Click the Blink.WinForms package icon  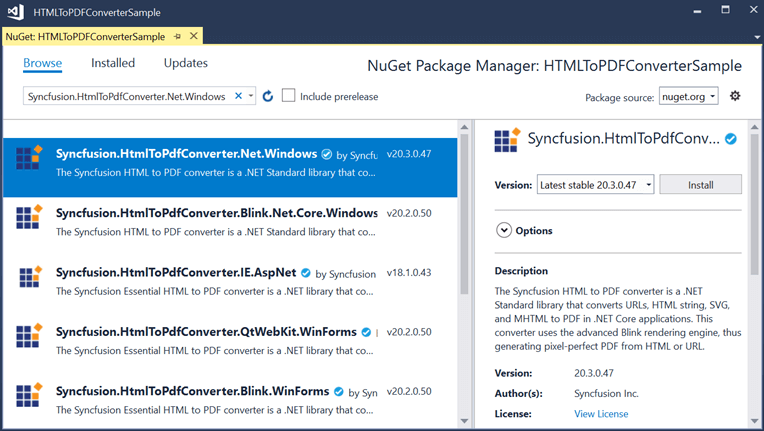tap(29, 394)
